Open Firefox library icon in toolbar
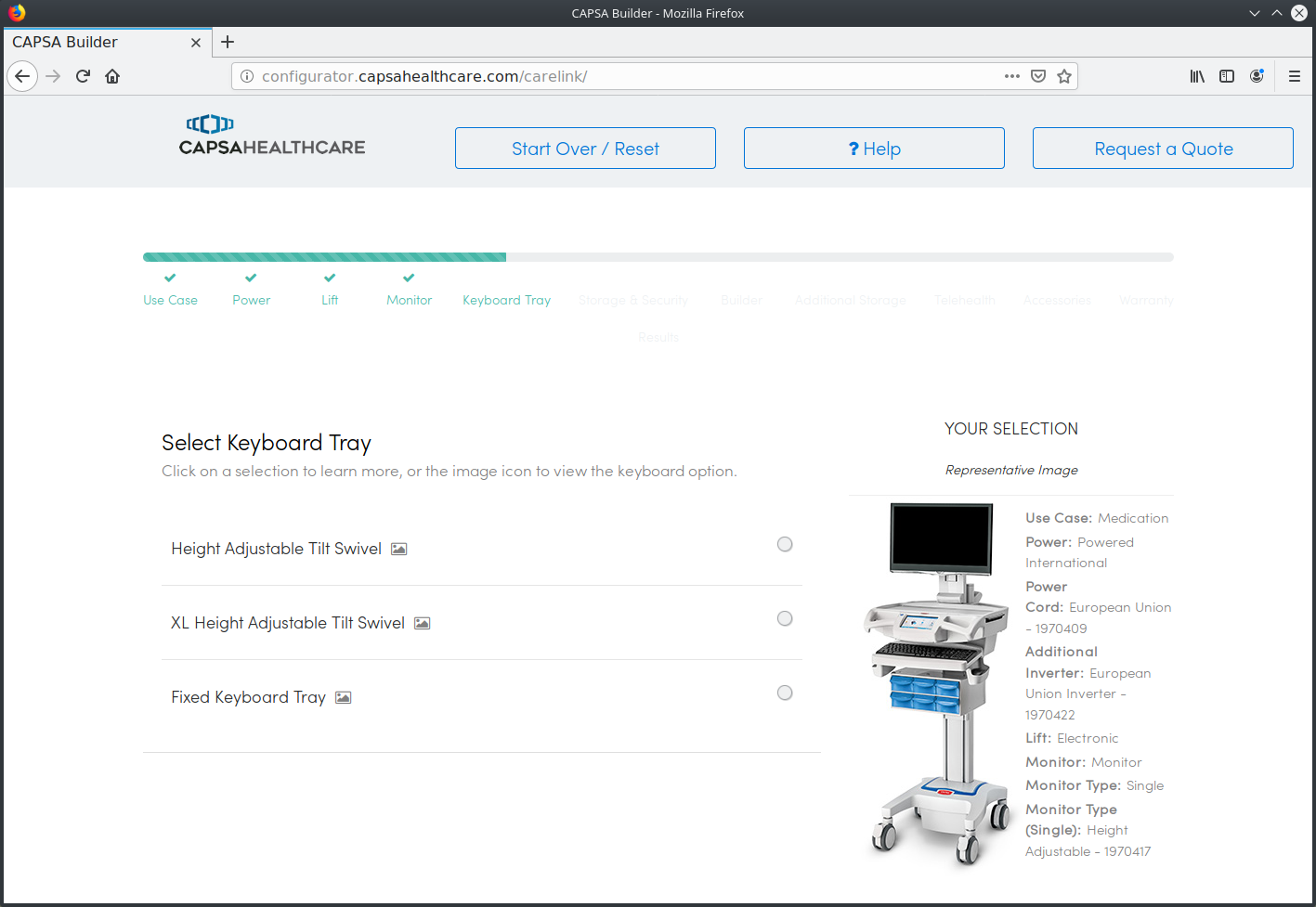 1196,76
